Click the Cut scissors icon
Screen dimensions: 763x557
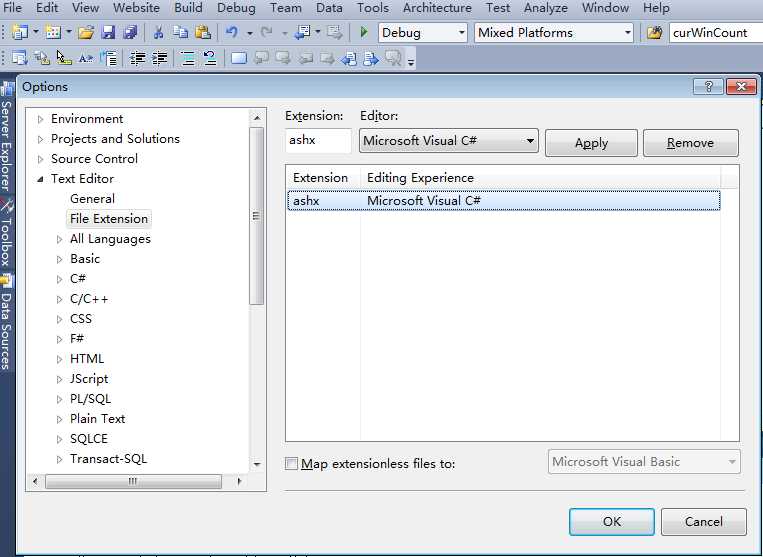click(158, 33)
